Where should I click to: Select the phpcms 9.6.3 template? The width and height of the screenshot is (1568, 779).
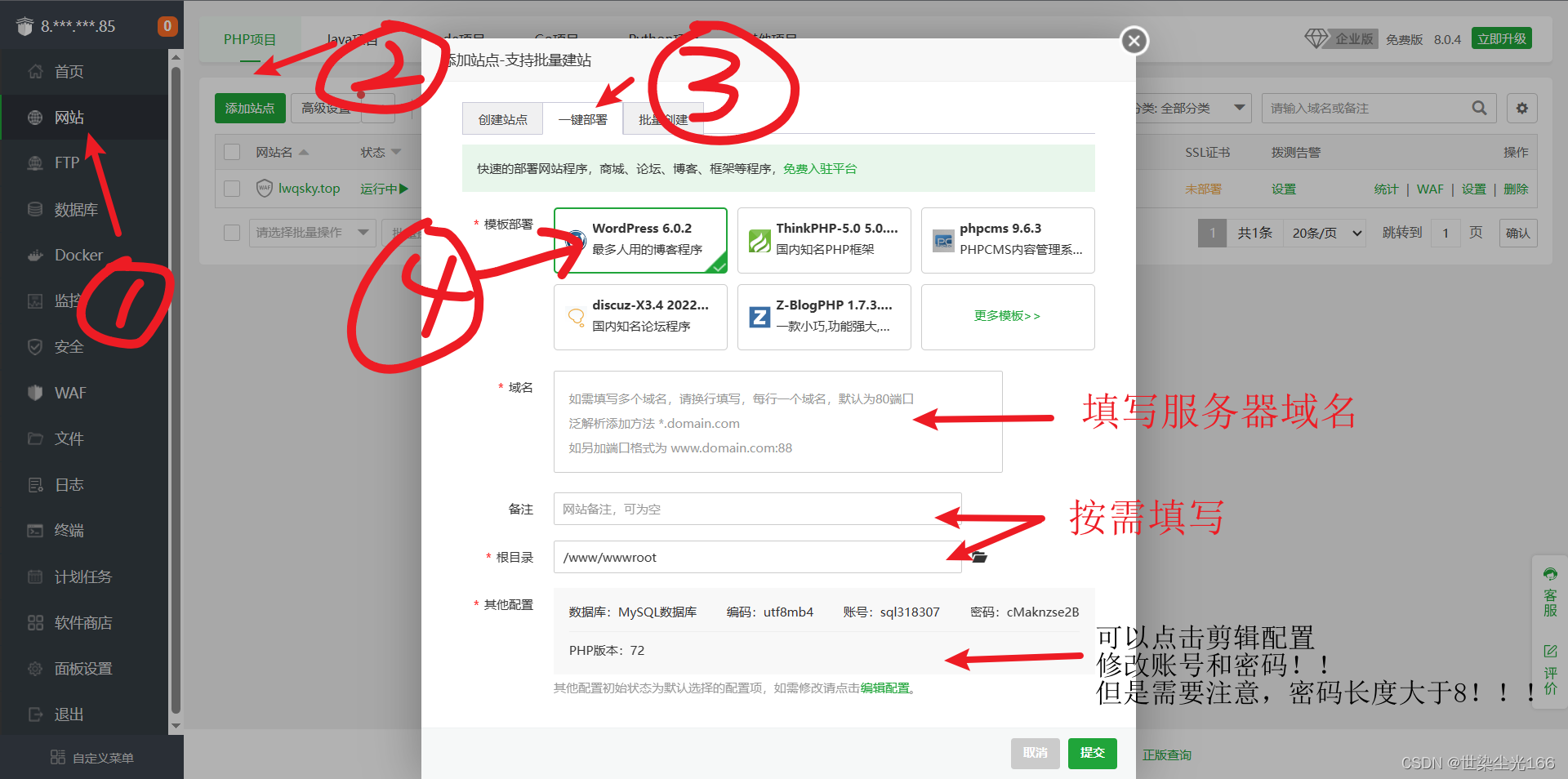coord(1008,240)
